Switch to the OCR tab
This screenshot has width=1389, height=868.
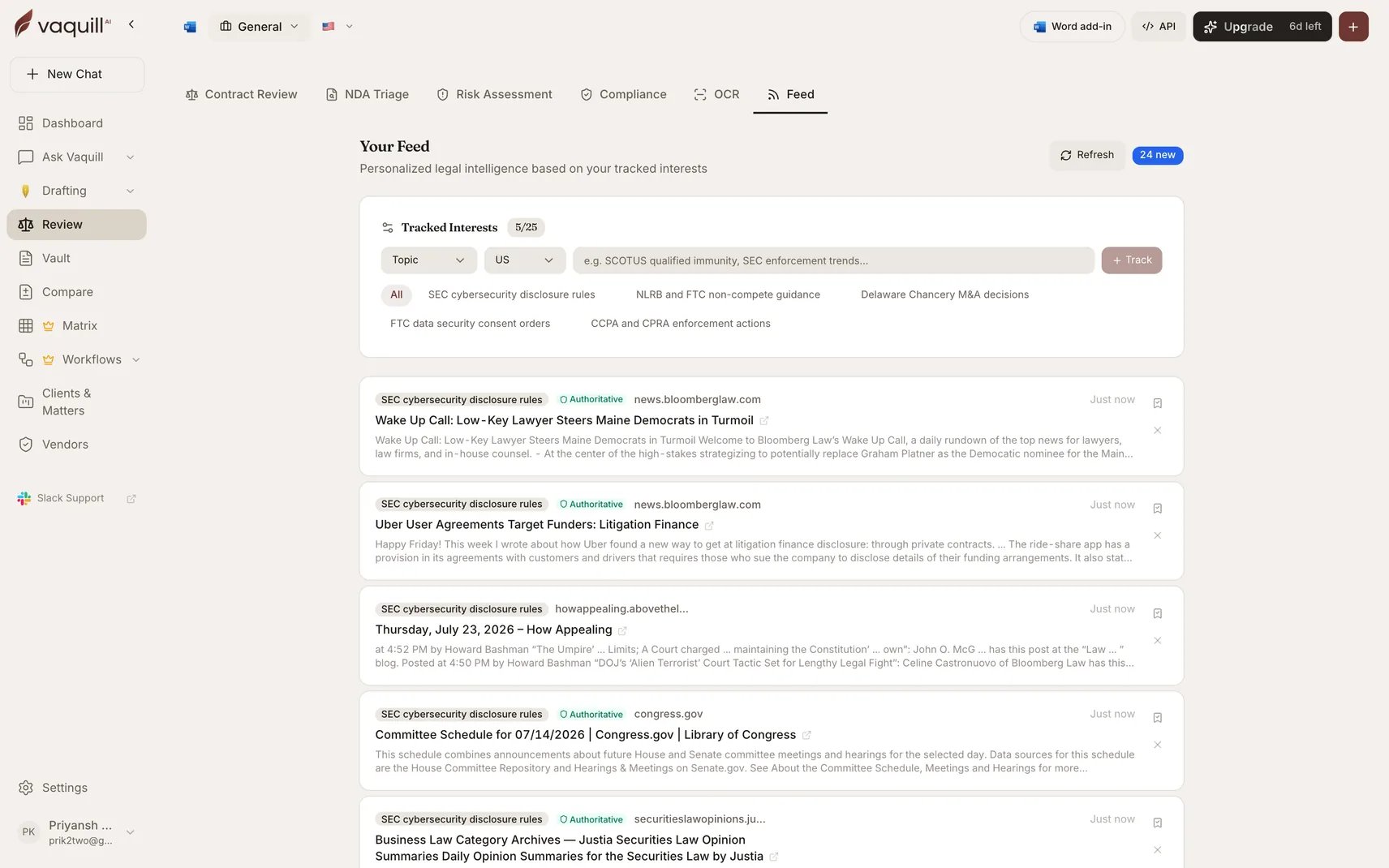click(x=716, y=94)
